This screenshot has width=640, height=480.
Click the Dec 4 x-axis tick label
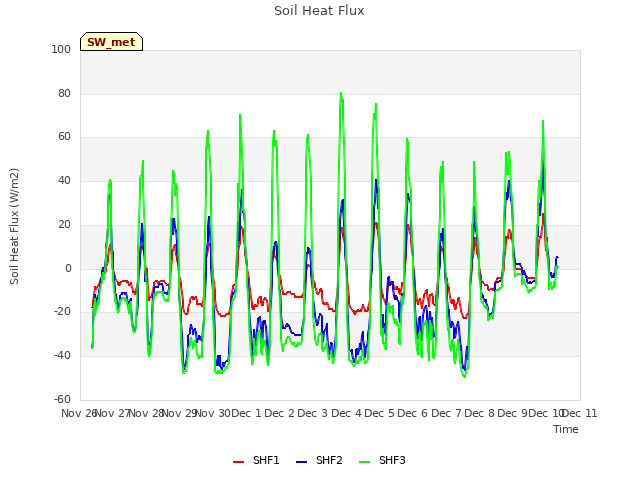[x=347, y=413]
